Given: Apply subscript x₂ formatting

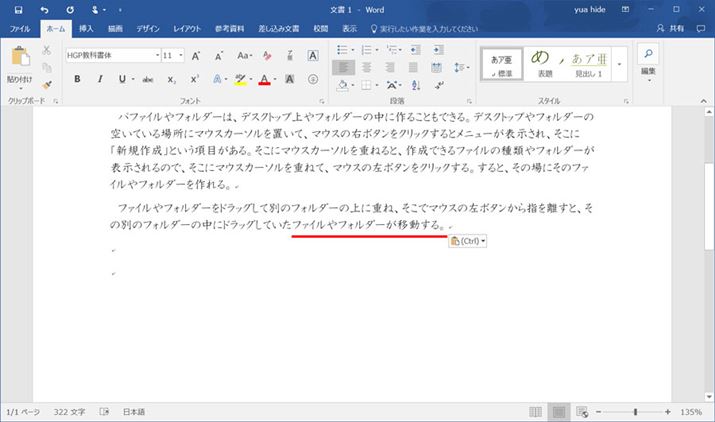Looking at the screenshot, I should click(x=171, y=79).
